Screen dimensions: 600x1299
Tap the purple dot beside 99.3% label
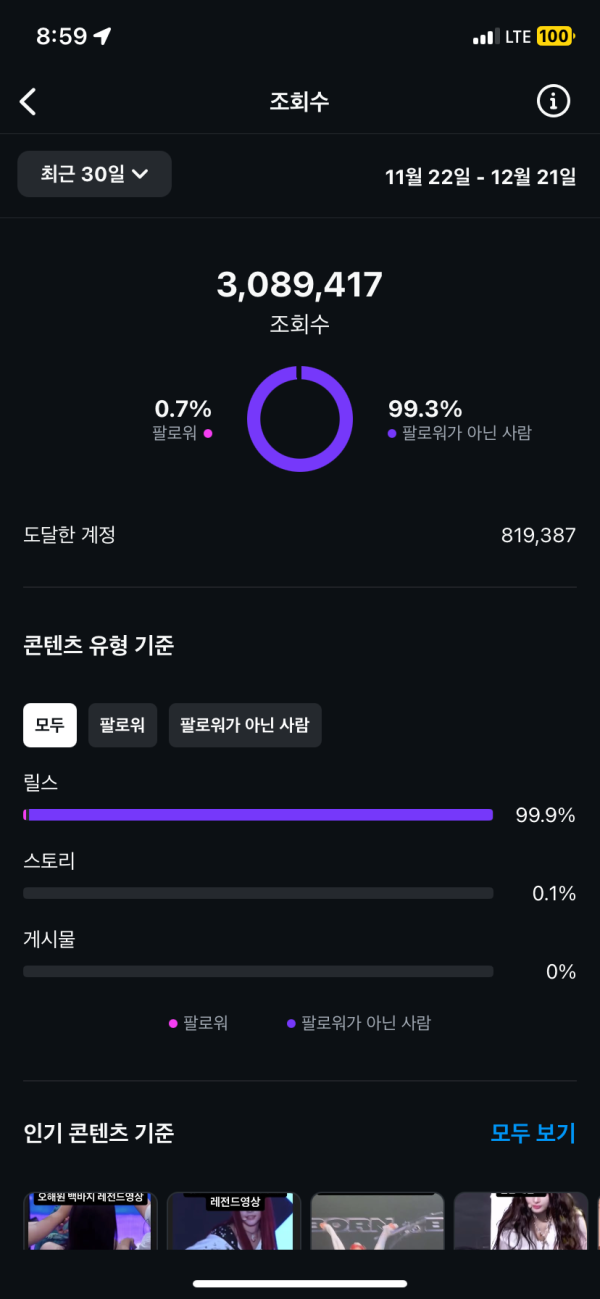(x=393, y=434)
